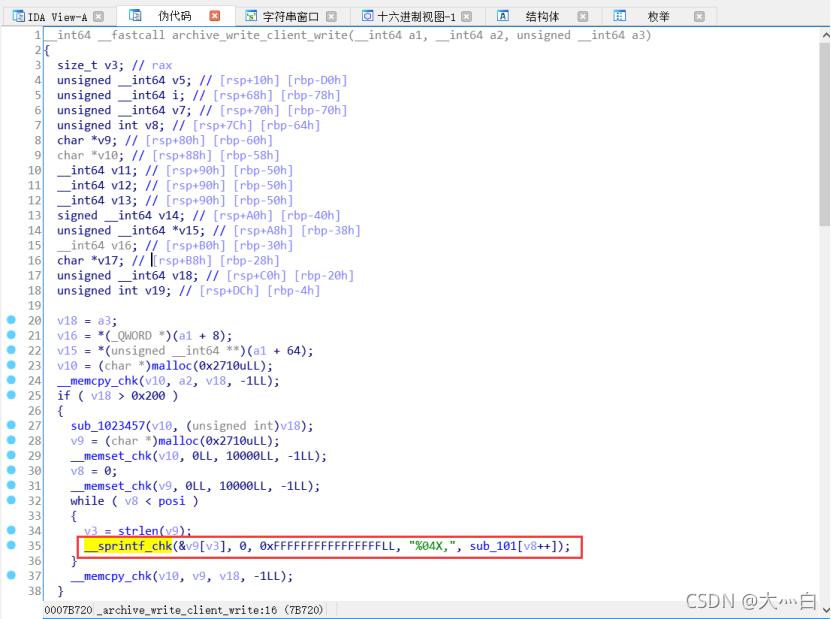
Task: Switch to the 结构体 structures tab
Action: pos(542,17)
